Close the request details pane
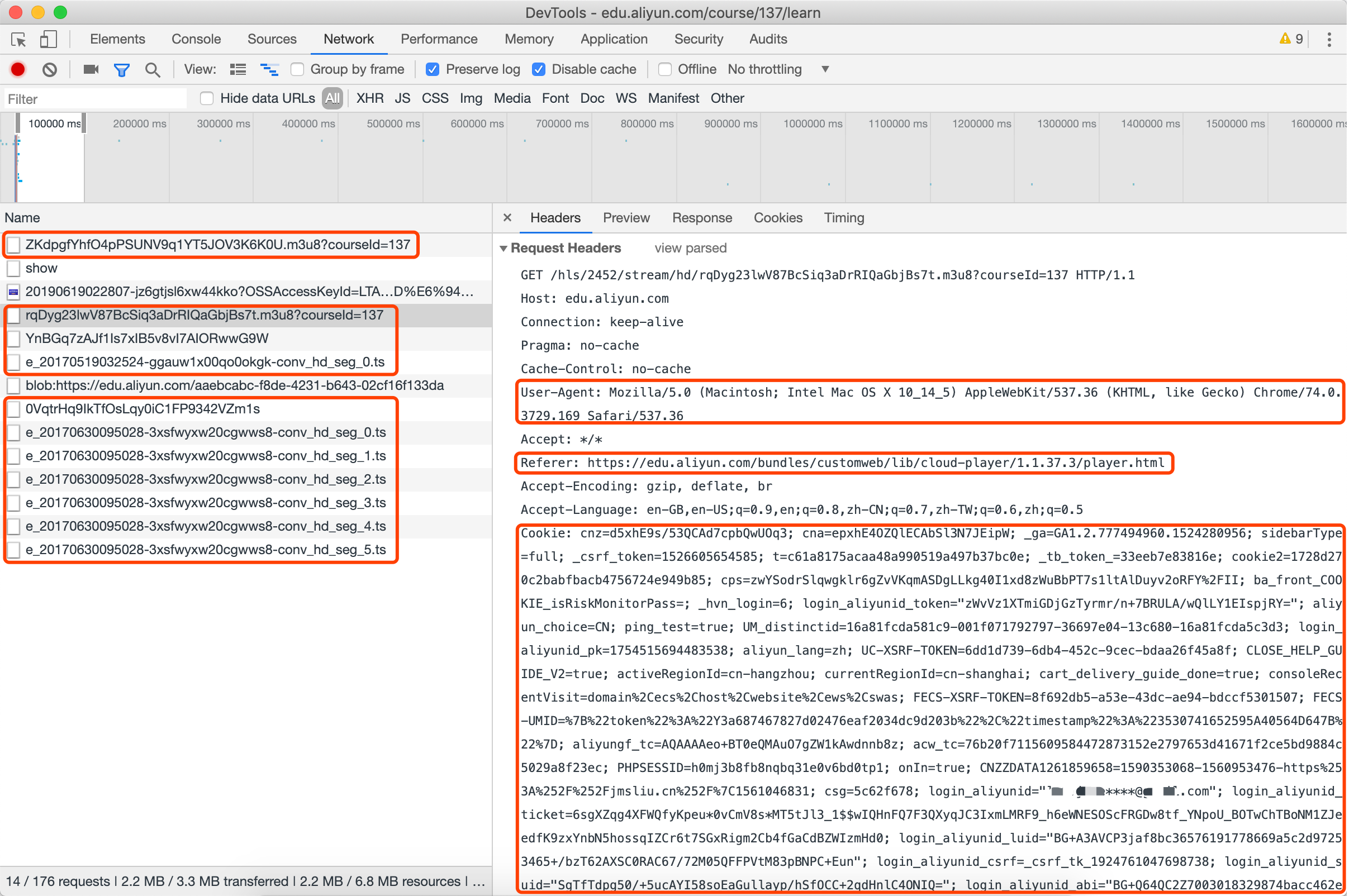Screen dimensions: 1349x896 pyautogui.click(x=507, y=218)
